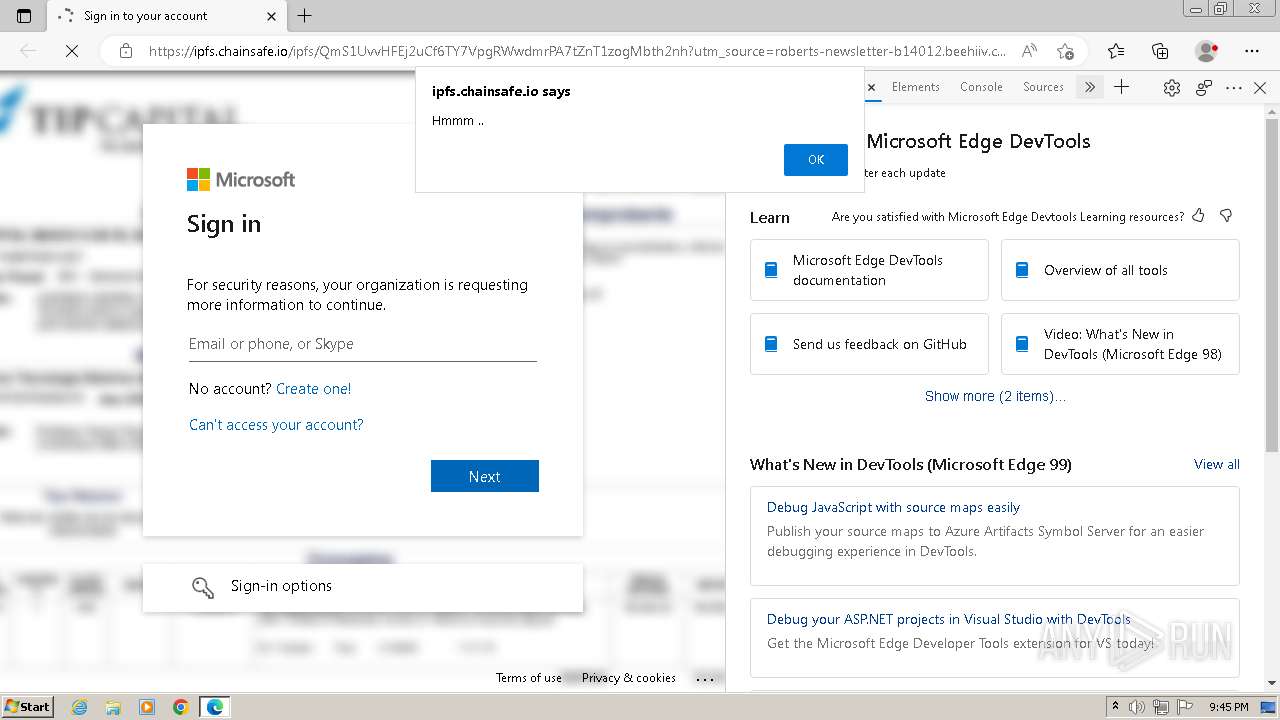Open Debug your ASP.NET projects article
This screenshot has height=720, width=1280.
coord(948,619)
